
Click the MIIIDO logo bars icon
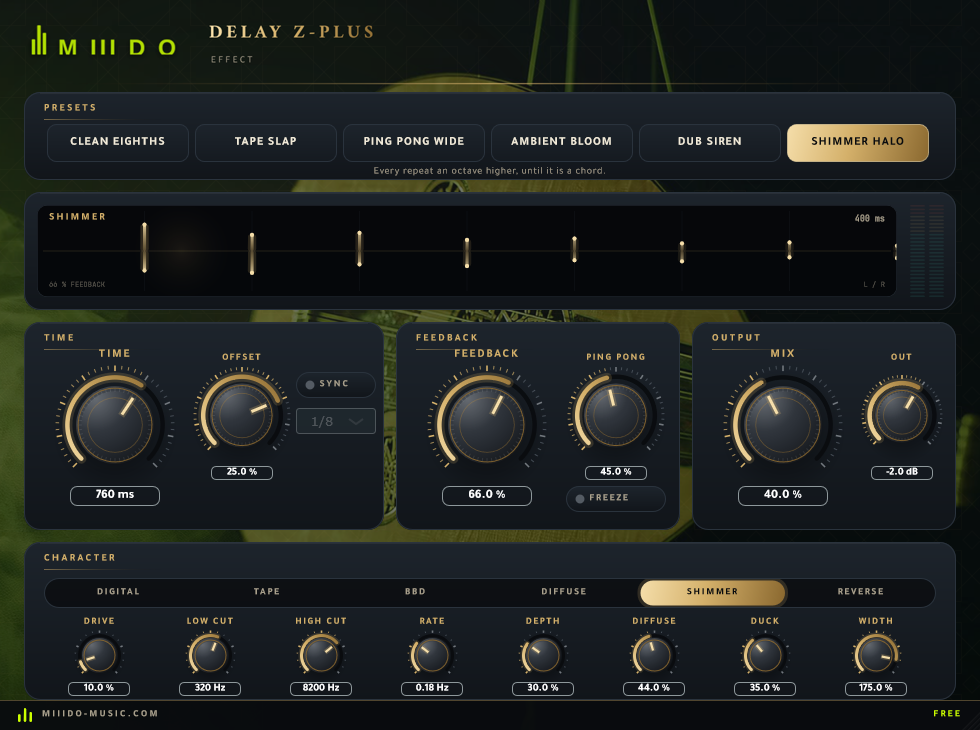[x=39, y=40]
